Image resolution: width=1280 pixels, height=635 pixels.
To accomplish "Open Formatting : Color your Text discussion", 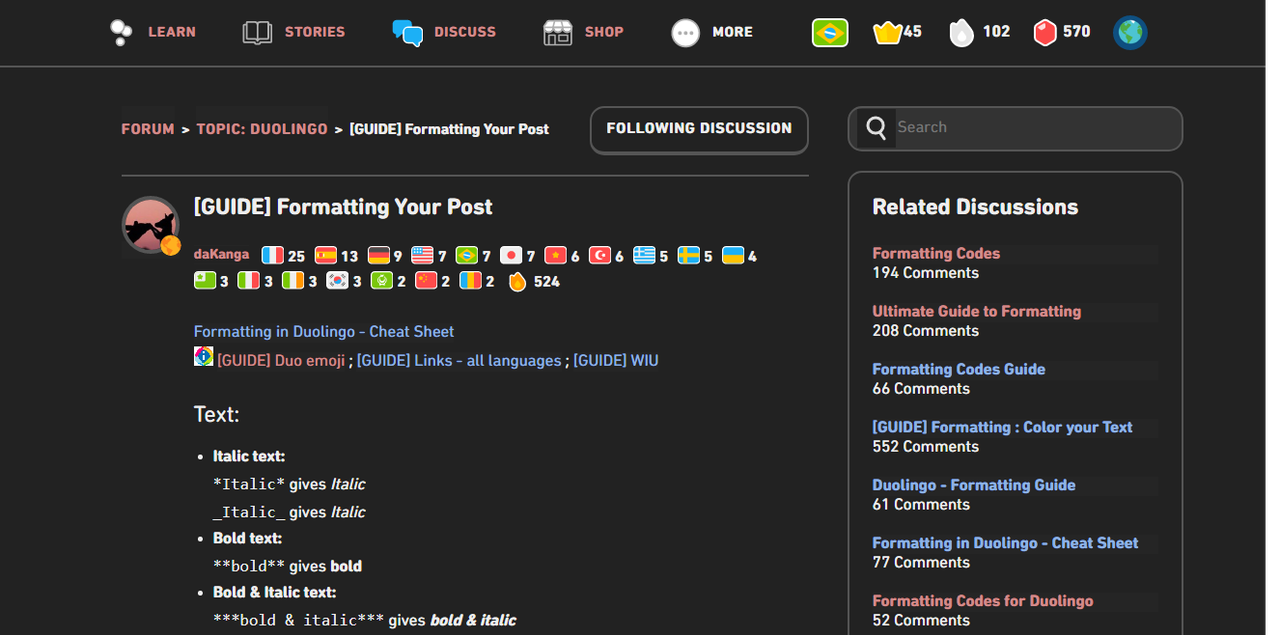I will point(1002,428).
